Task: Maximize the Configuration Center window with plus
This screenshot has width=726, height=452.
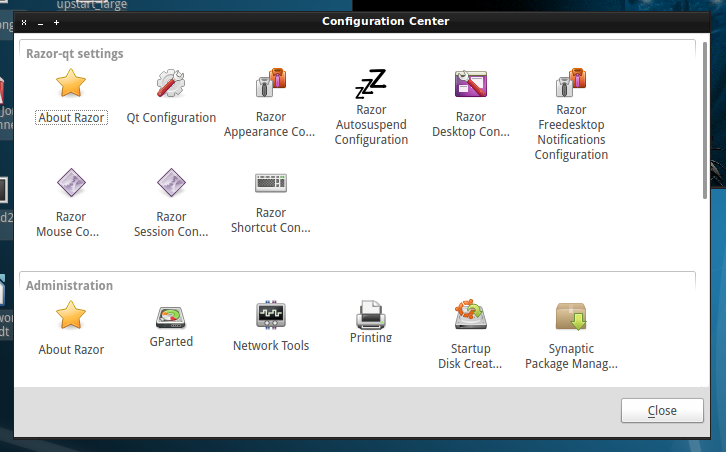Action: (56, 22)
